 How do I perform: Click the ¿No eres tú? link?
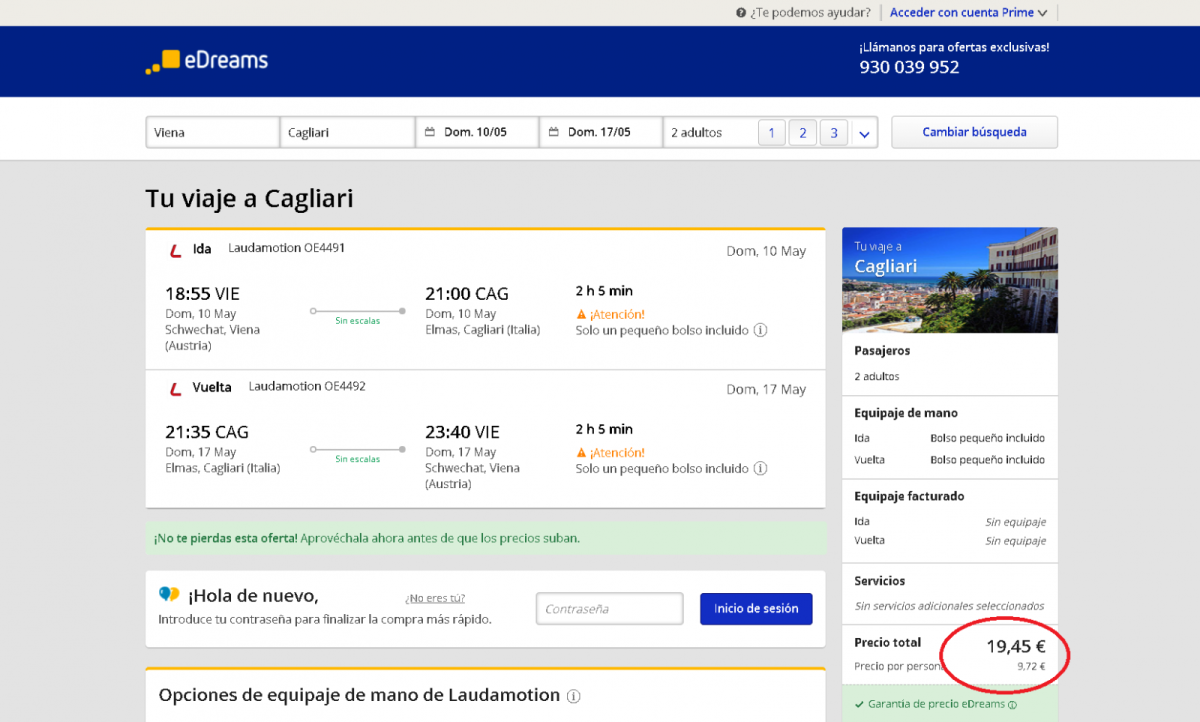(435, 598)
